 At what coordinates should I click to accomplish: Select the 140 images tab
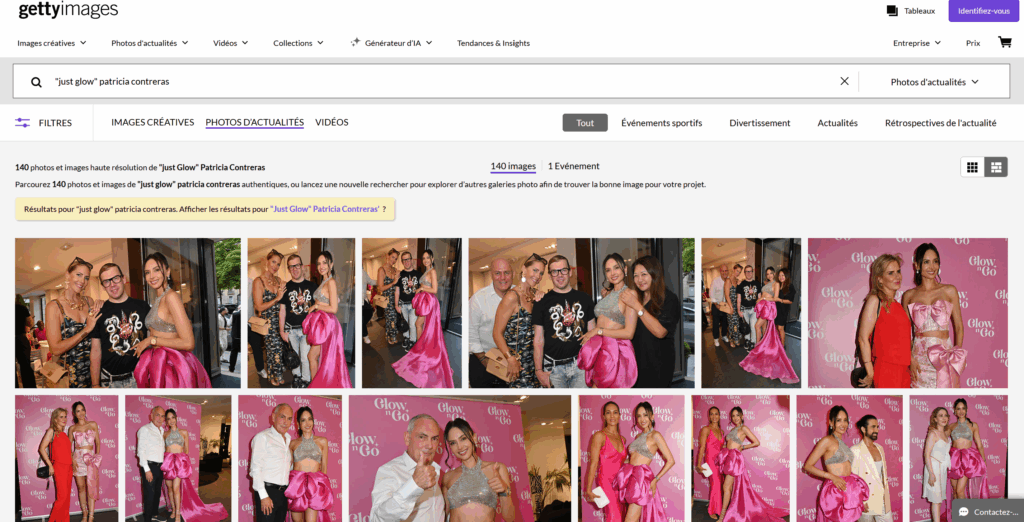(x=513, y=166)
